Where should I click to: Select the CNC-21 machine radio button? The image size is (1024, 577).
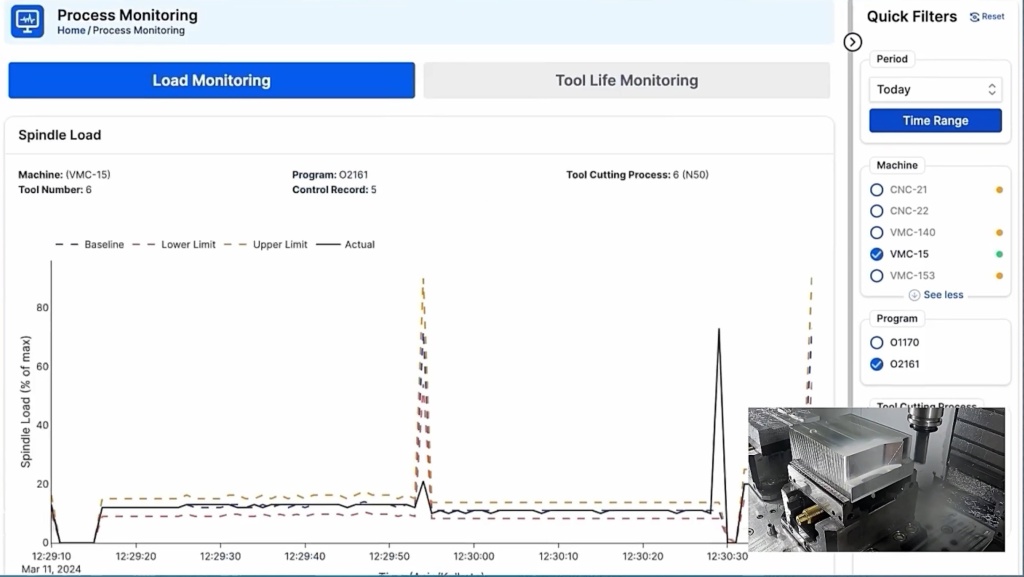[x=877, y=190]
